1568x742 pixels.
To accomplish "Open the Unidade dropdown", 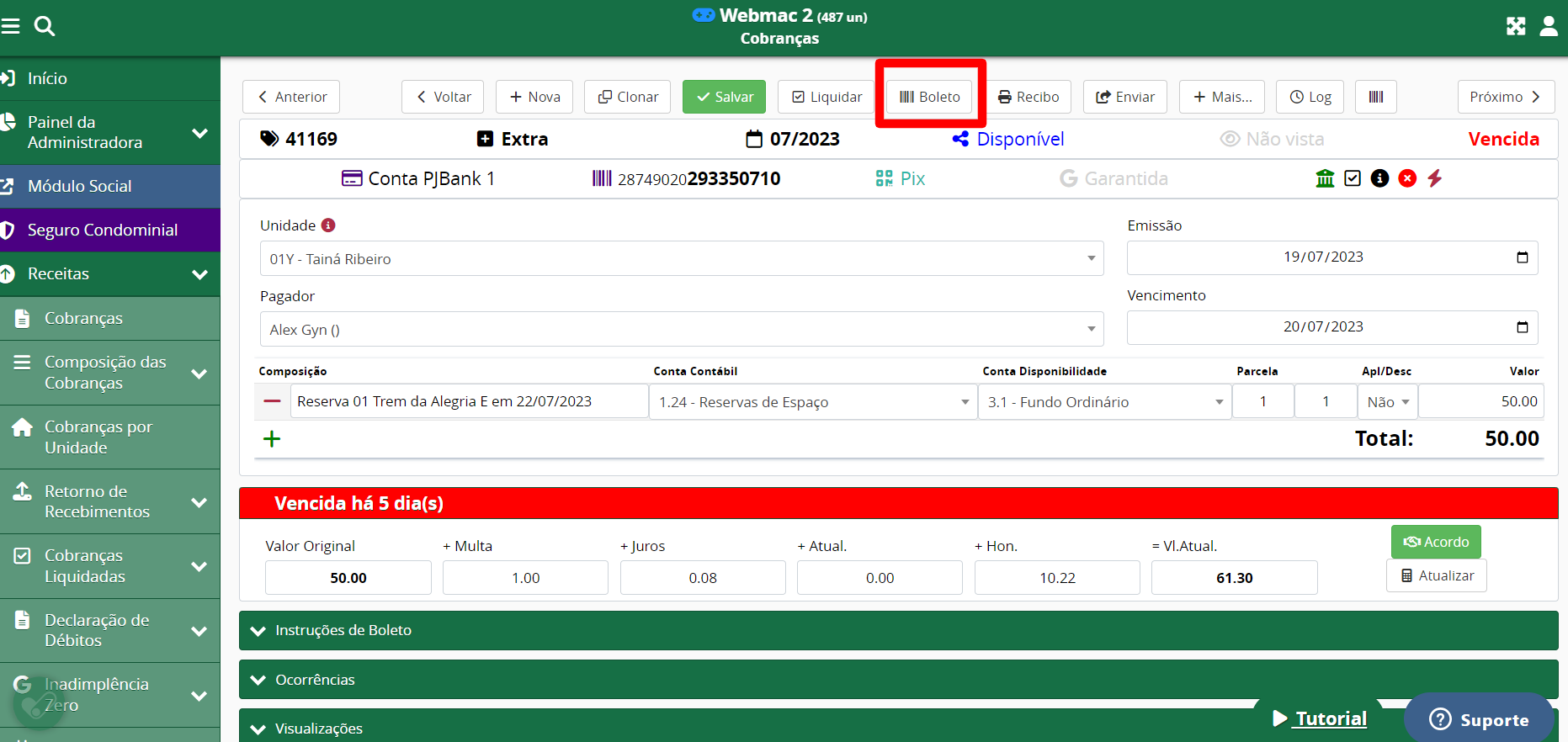I will point(681,258).
